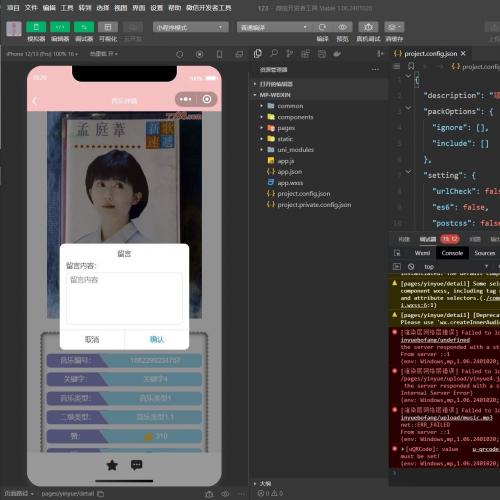The height and width of the screenshot is (500, 500).
Task: Open the search magnifier icon in editor
Action: click(274, 53)
